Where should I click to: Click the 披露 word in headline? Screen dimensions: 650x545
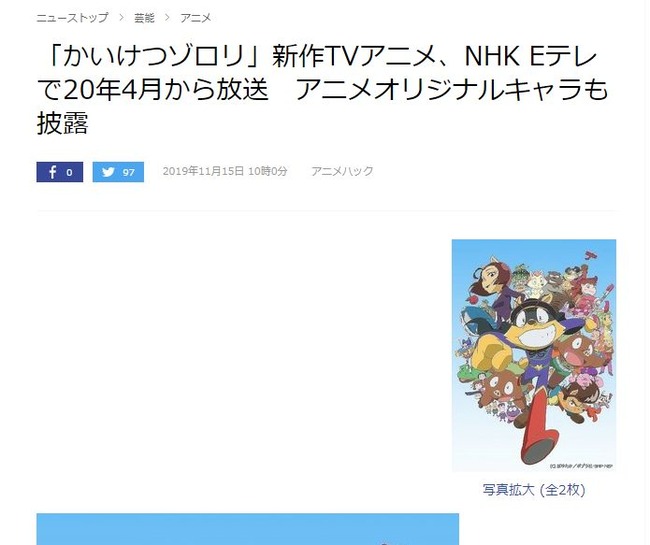pyautogui.click(x=63, y=123)
